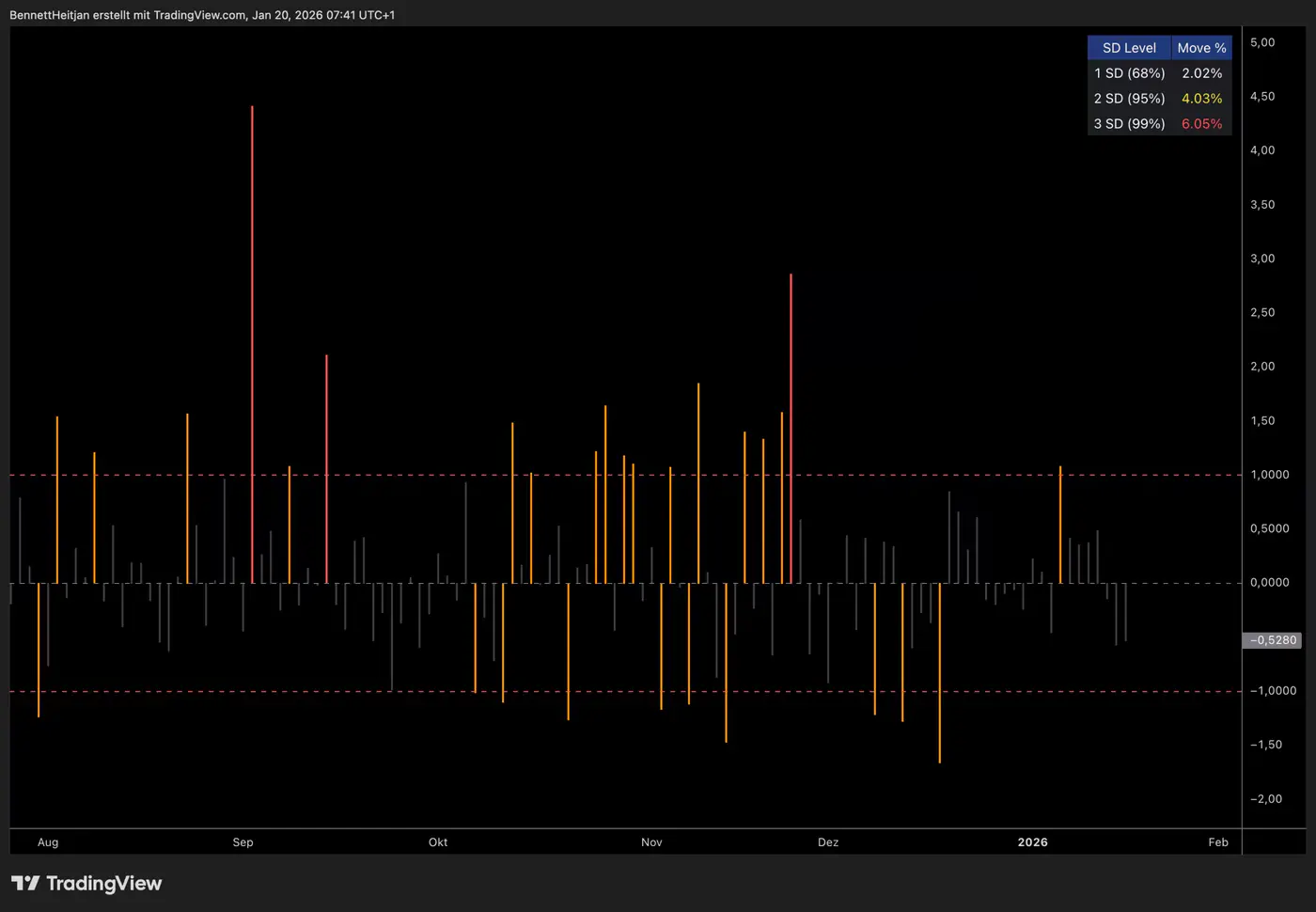
Task: Click the current value label −0,5280
Action: [x=1273, y=640]
